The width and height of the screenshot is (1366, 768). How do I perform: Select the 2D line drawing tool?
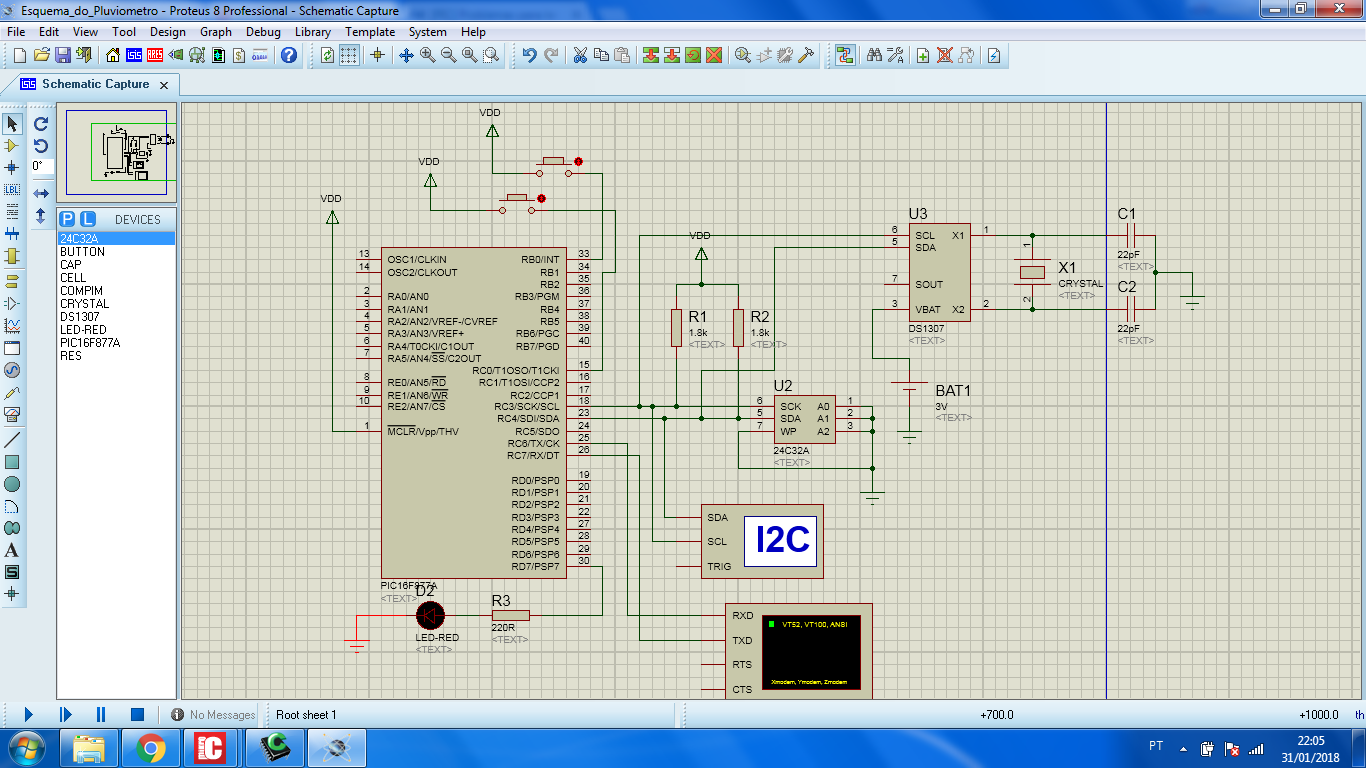pos(12,440)
